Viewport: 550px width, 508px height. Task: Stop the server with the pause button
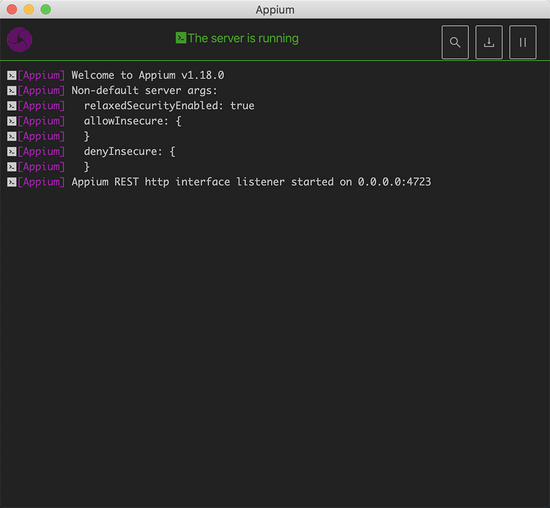523,42
